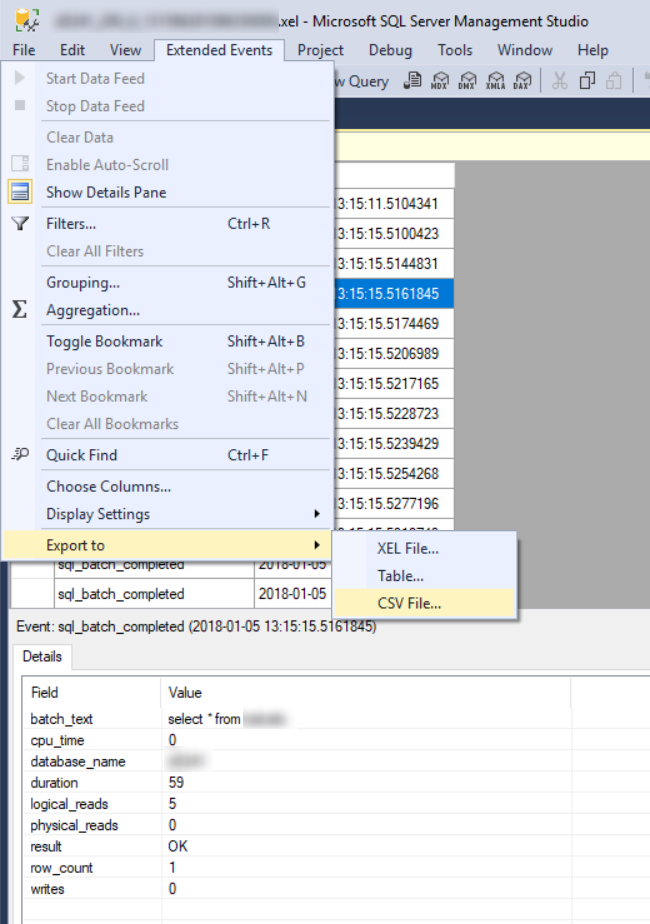The width and height of the screenshot is (650, 924).
Task: Open the Project menu
Action: coord(320,50)
